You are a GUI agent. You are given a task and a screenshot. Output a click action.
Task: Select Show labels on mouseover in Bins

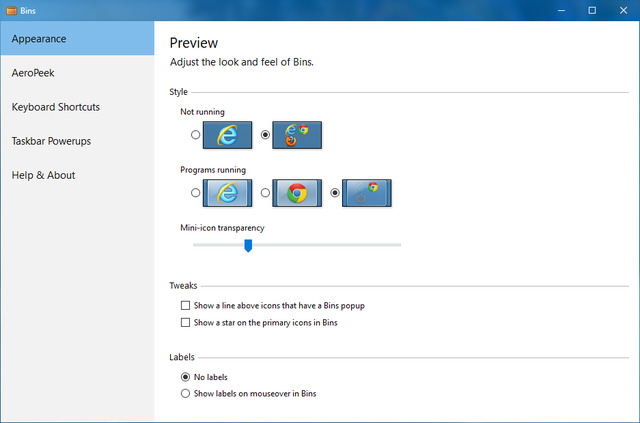[185, 394]
